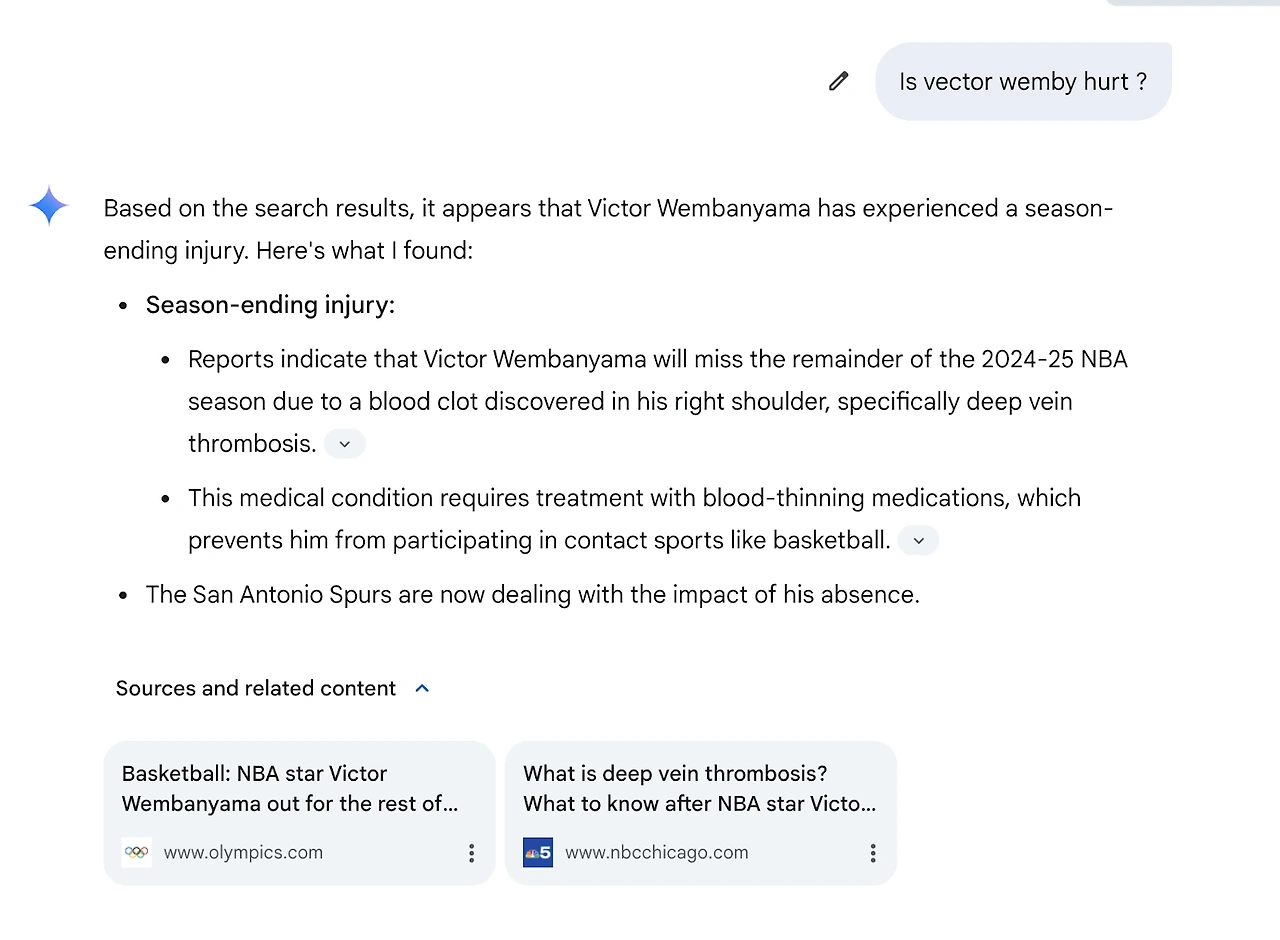The height and width of the screenshot is (940, 1280).
Task: Collapse Sources and related content chevron
Action: click(x=422, y=688)
